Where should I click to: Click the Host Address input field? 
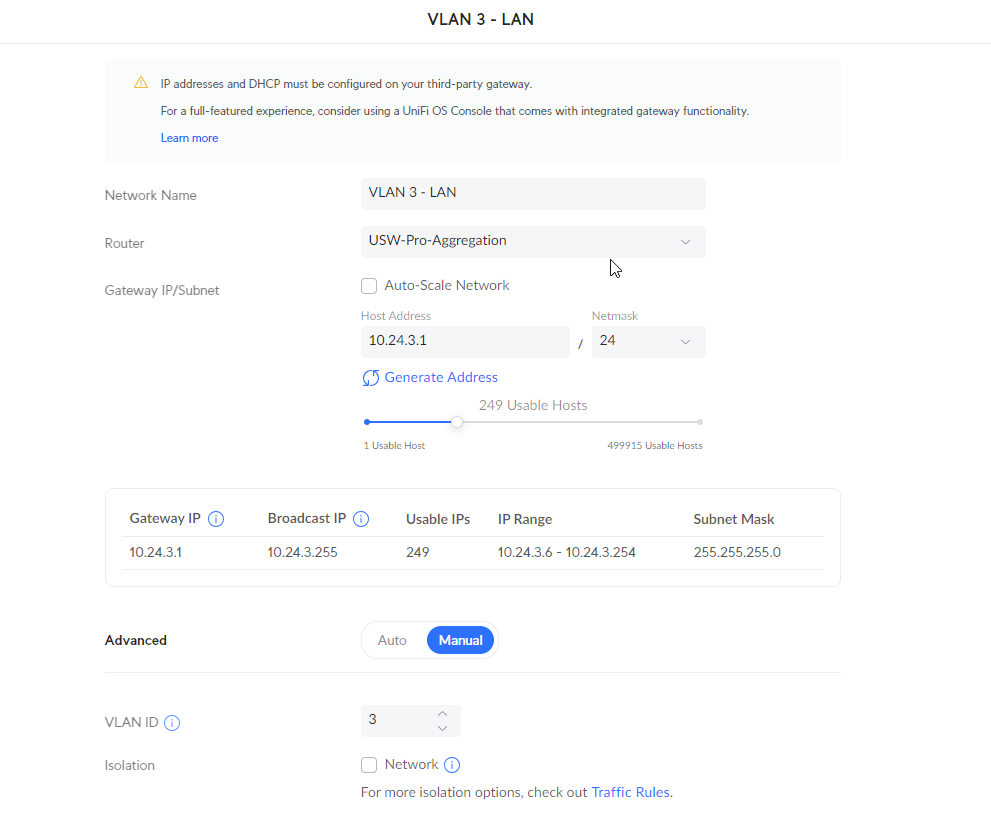click(464, 341)
